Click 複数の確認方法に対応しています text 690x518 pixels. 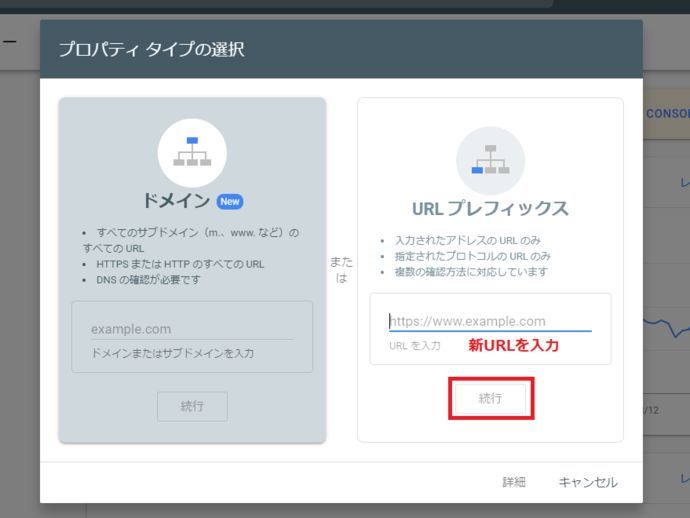click(x=471, y=272)
